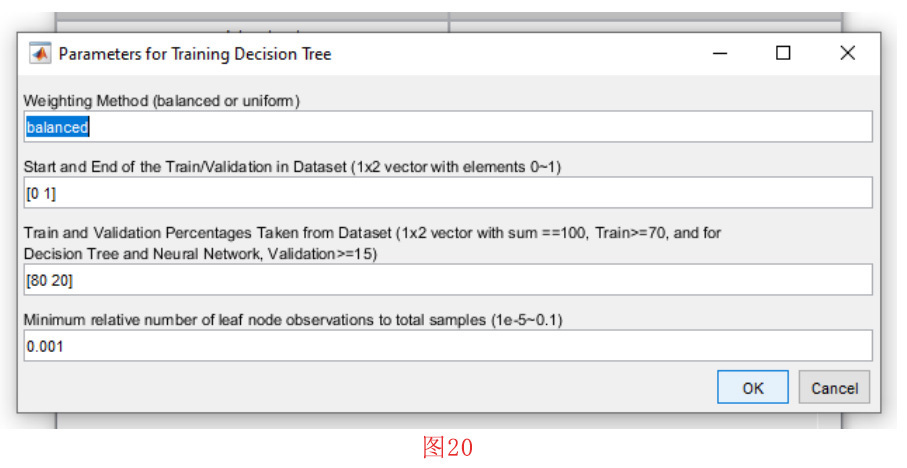Click the "[0 1]" value text
This screenshot has height=468, width=907.
coord(41,192)
